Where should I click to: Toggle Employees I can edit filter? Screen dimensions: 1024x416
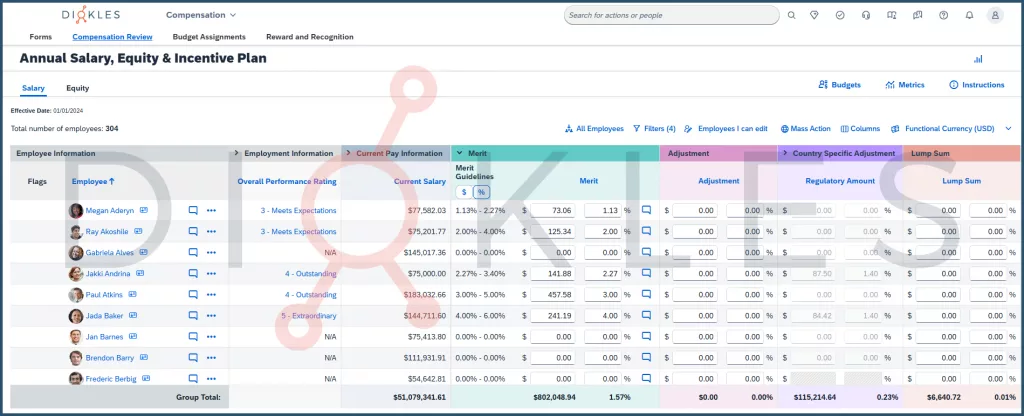tap(726, 129)
